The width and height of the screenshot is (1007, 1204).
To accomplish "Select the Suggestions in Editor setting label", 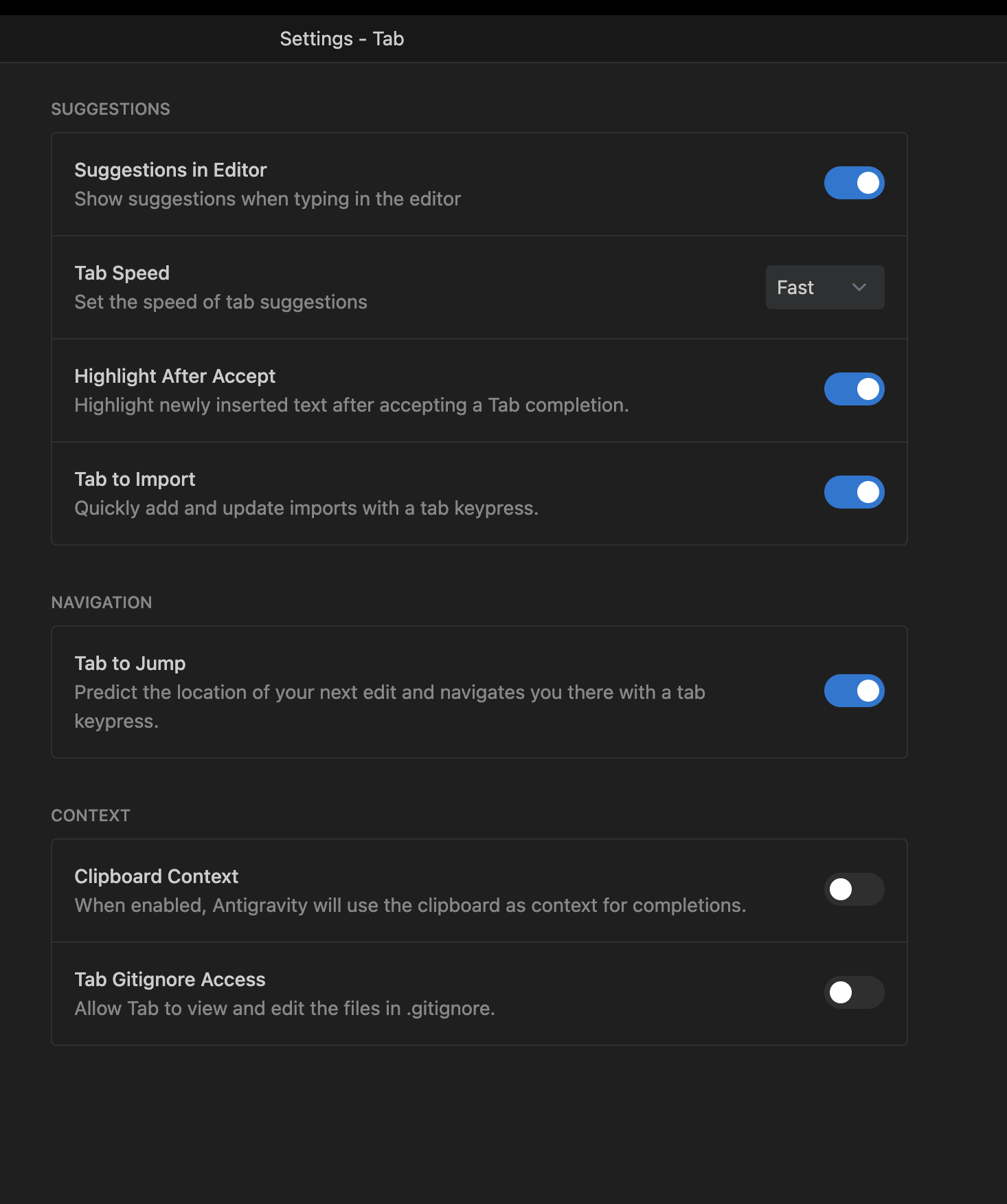I will tap(170, 170).
